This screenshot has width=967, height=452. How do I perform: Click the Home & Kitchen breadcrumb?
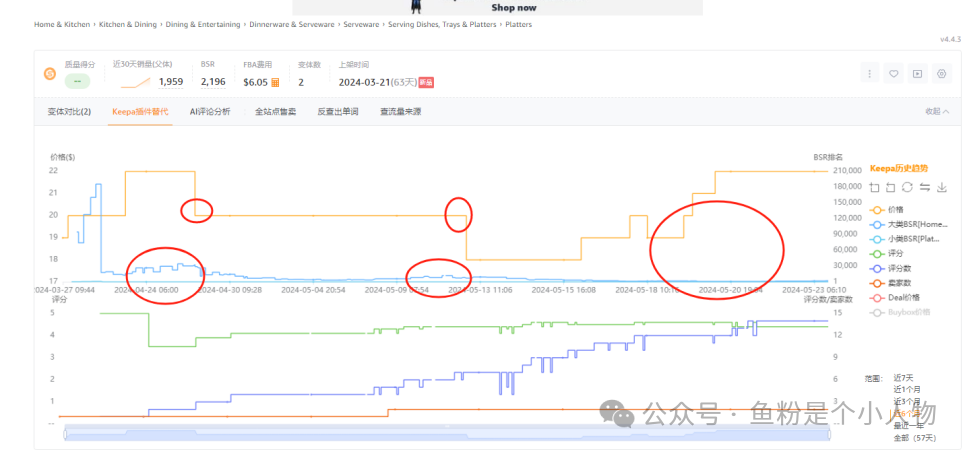tap(62, 25)
